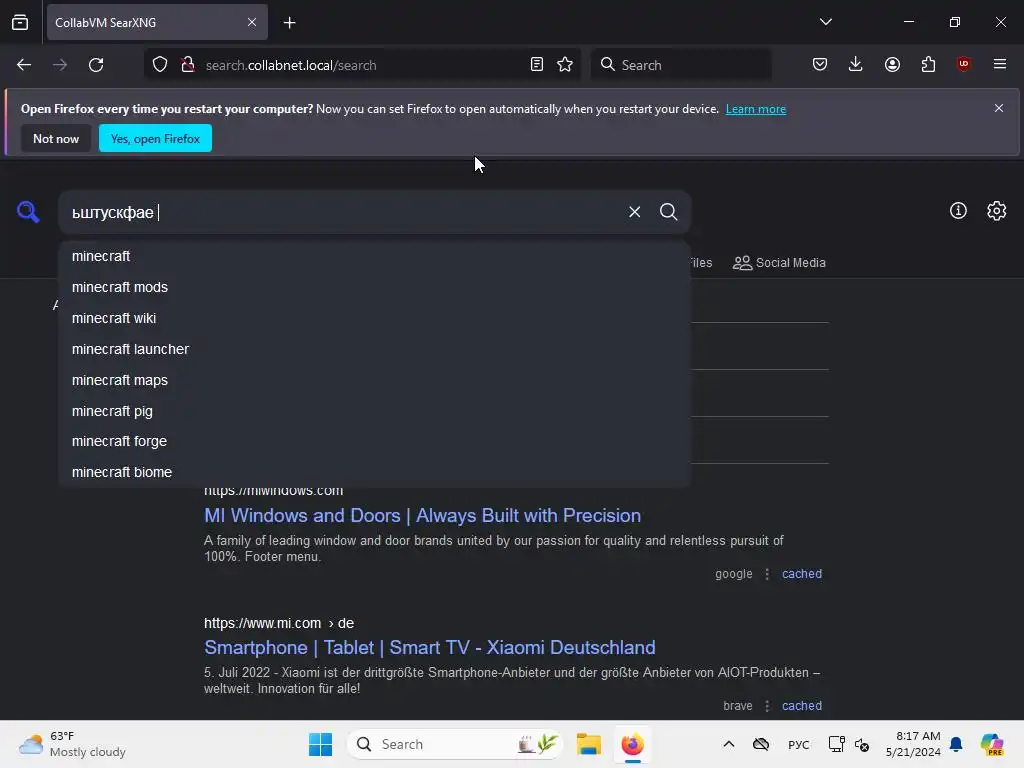Screen dimensions: 1024x768
Task: Dismiss the Firefox notification bar
Action: 999,108
